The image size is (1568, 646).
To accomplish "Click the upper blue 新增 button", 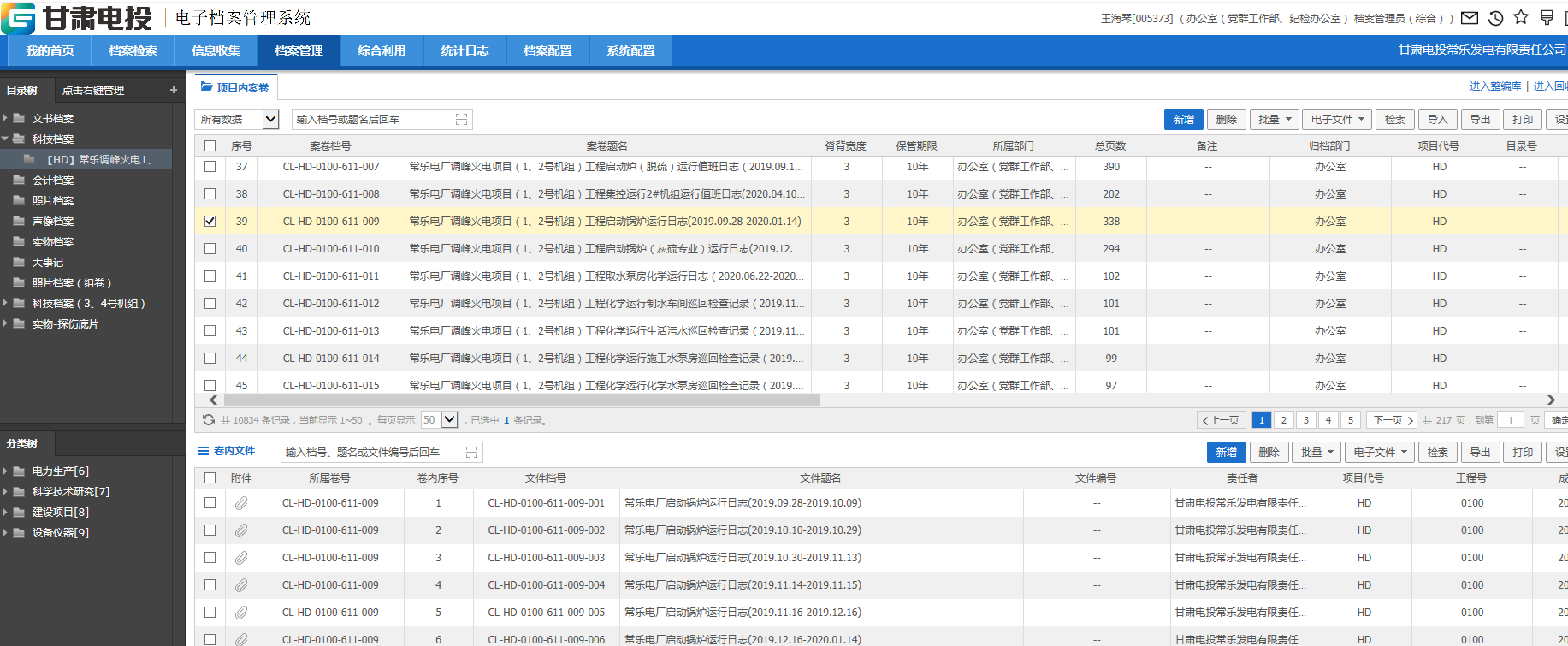I will coord(1184,120).
